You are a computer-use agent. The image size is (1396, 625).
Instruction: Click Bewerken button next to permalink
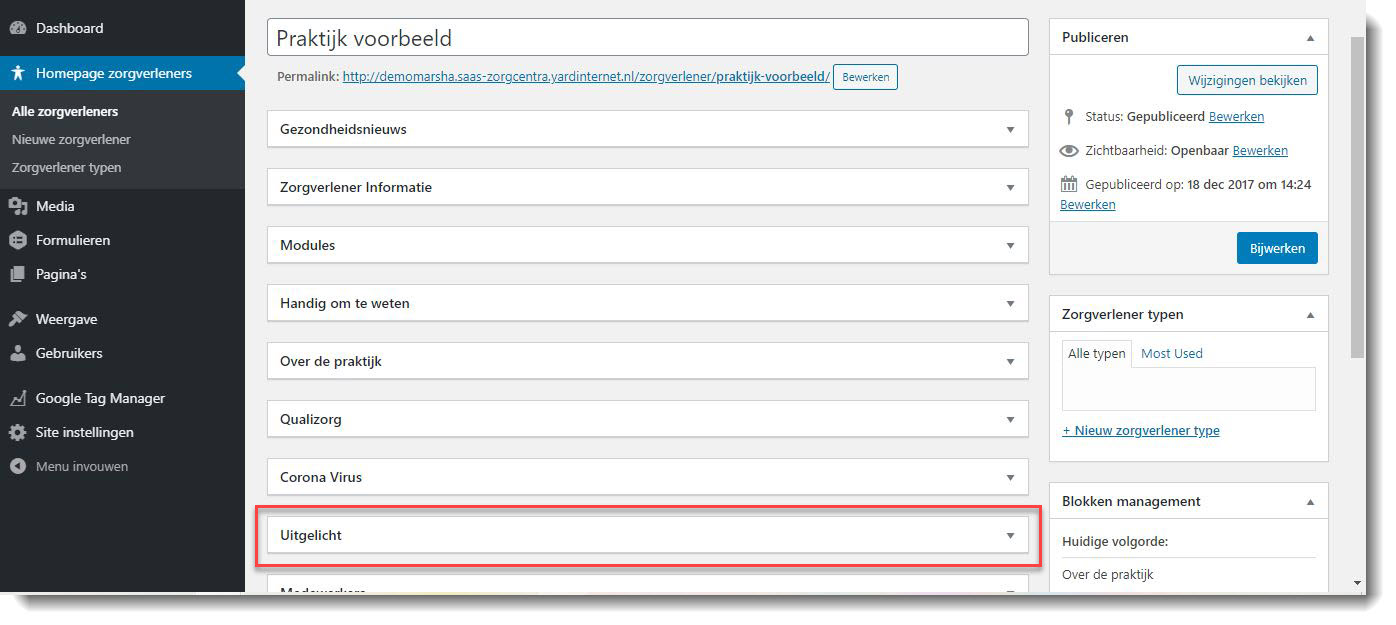tap(865, 77)
